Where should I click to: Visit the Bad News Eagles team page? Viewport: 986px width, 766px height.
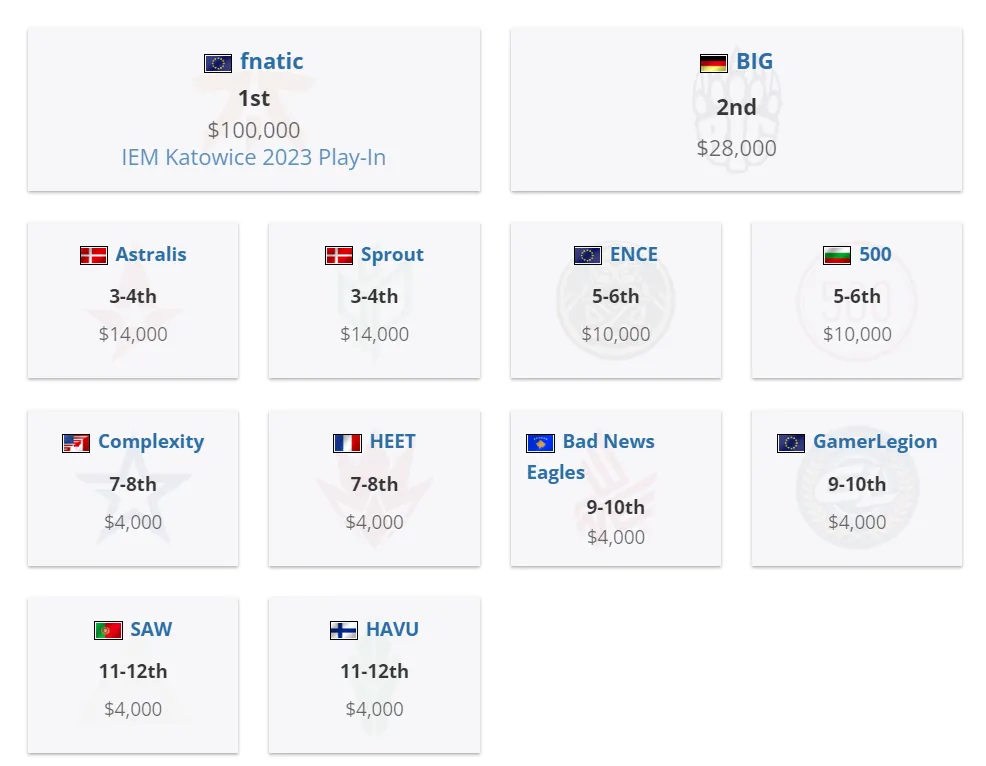pyautogui.click(x=590, y=457)
